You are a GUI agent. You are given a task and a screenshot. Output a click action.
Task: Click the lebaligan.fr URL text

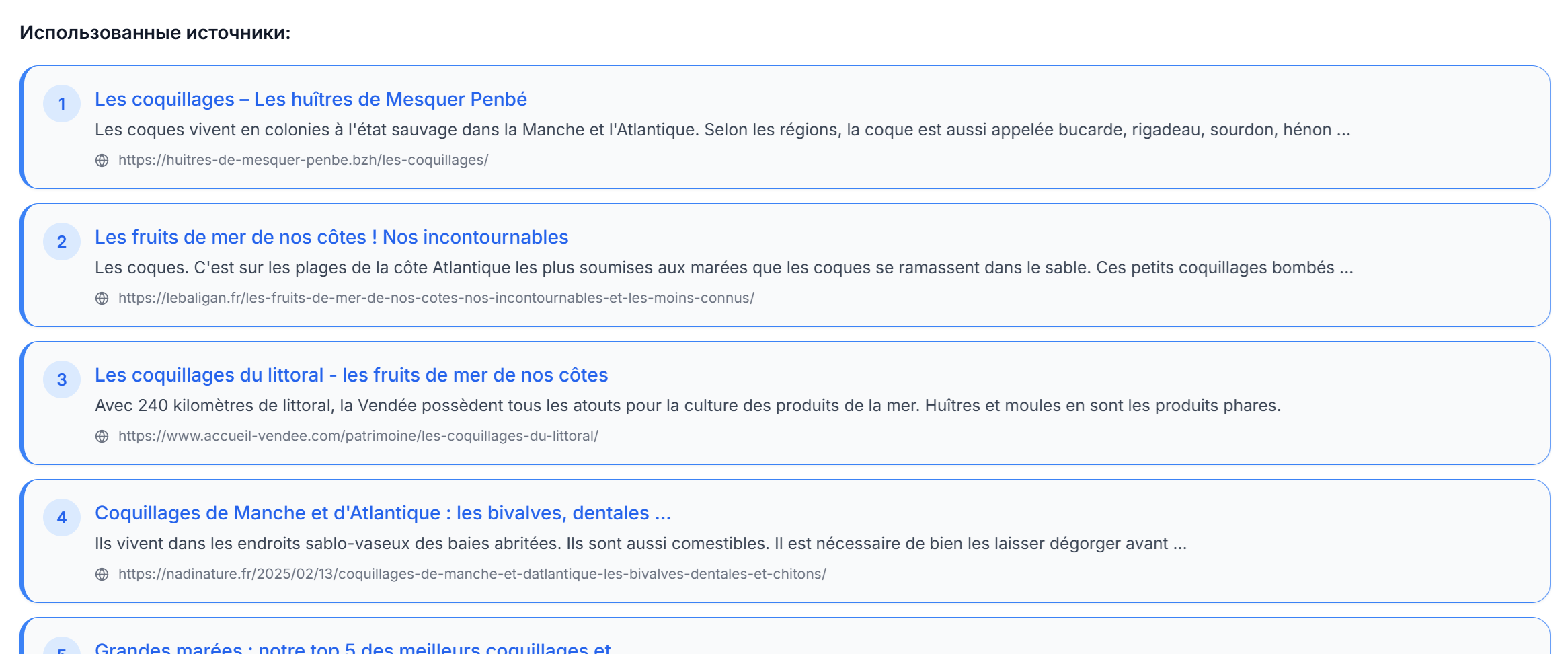tap(436, 298)
